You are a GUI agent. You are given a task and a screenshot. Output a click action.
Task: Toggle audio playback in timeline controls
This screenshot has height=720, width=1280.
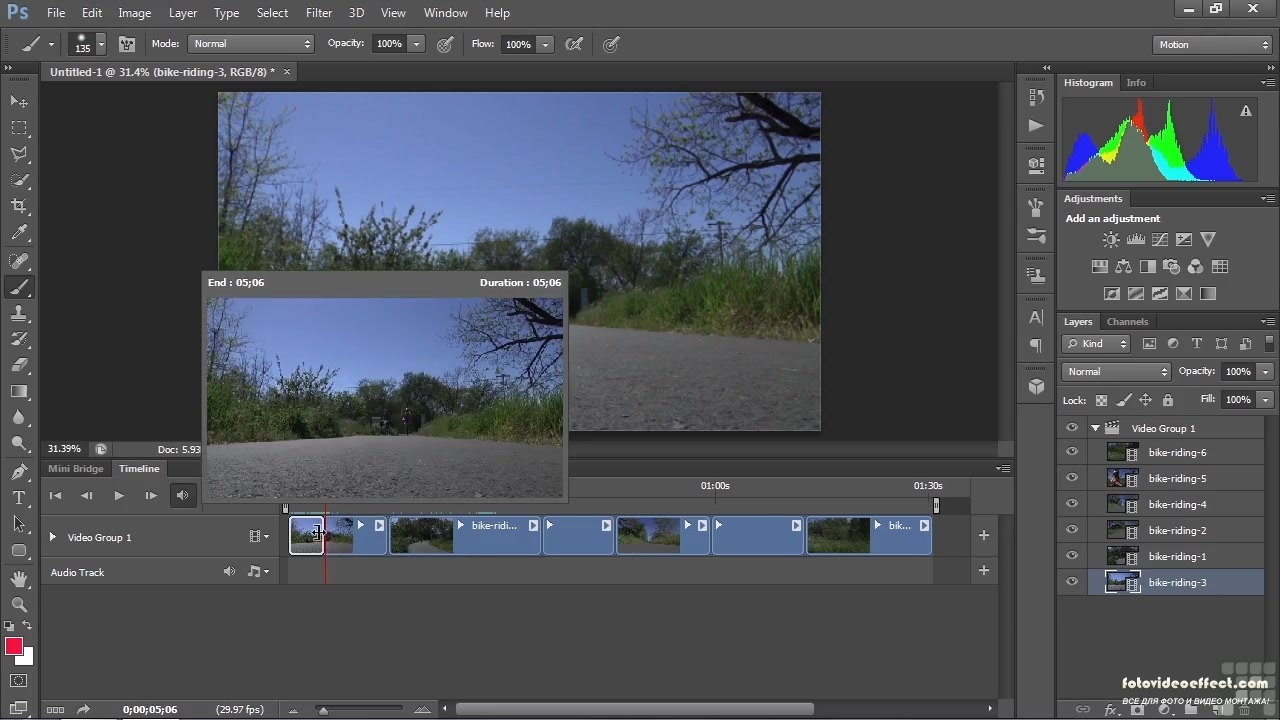182,495
